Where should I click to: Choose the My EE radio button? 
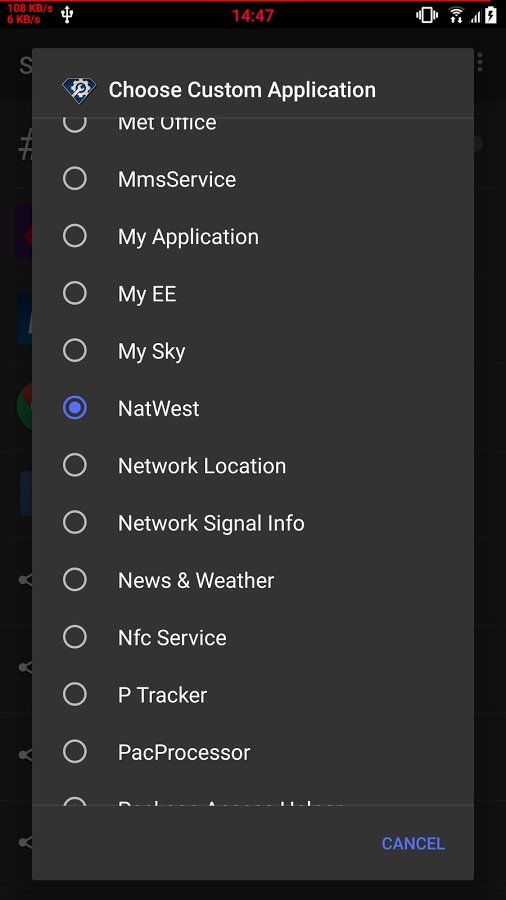75,293
